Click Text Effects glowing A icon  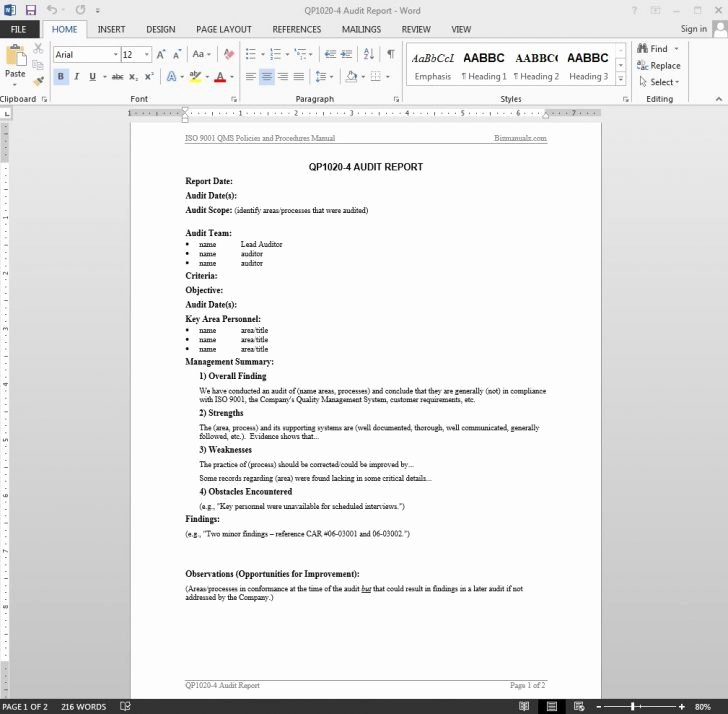pos(171,77)
